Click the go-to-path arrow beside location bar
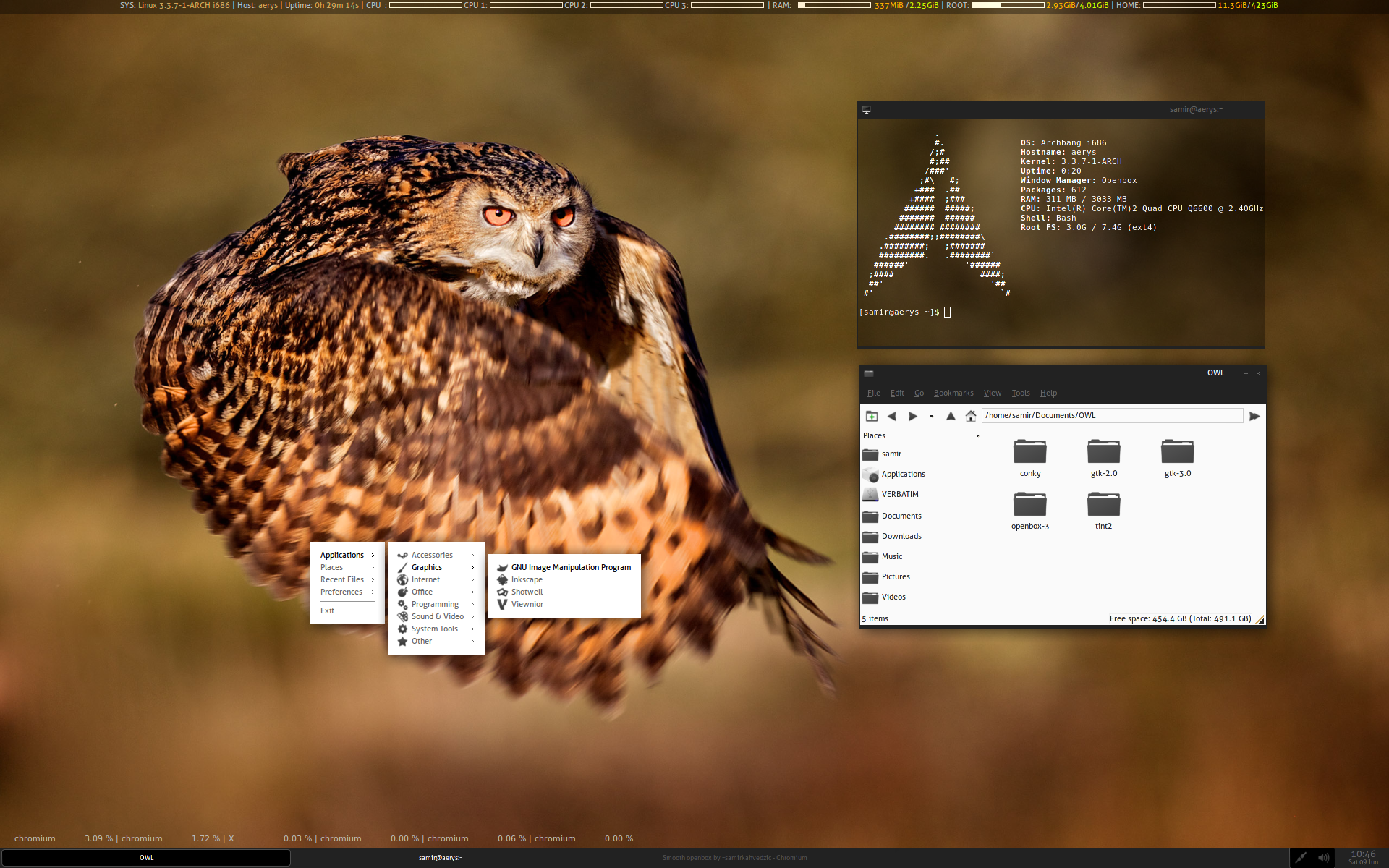This screenshot has height=868, width=1389. point(1254,416)
